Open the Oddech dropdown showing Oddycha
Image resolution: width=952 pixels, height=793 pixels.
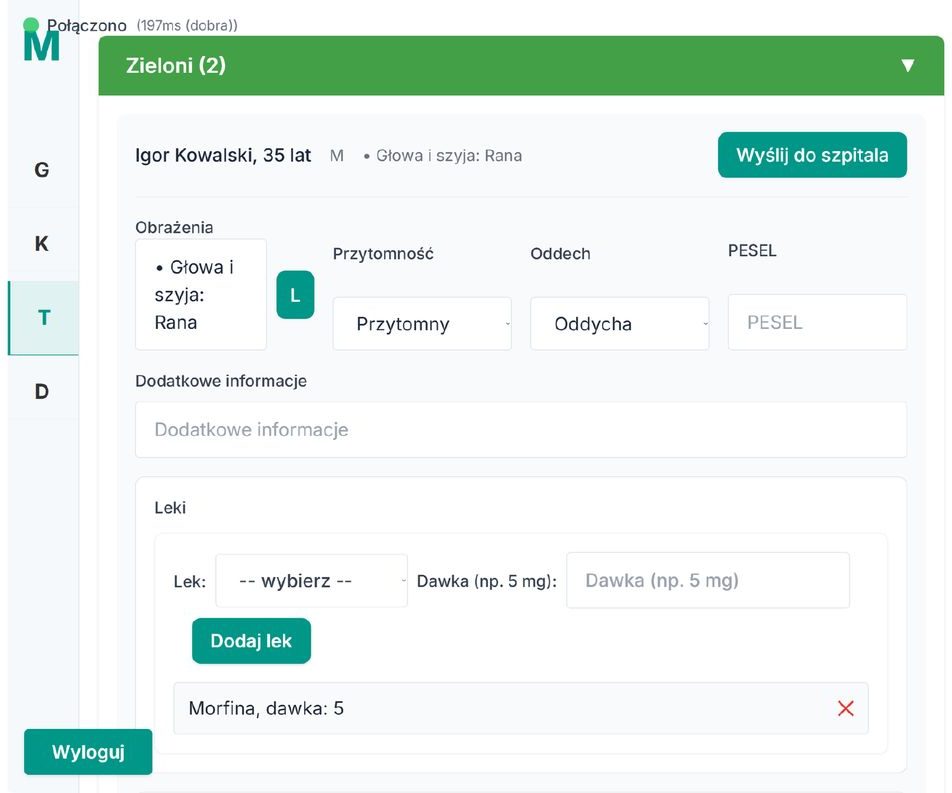619,324
